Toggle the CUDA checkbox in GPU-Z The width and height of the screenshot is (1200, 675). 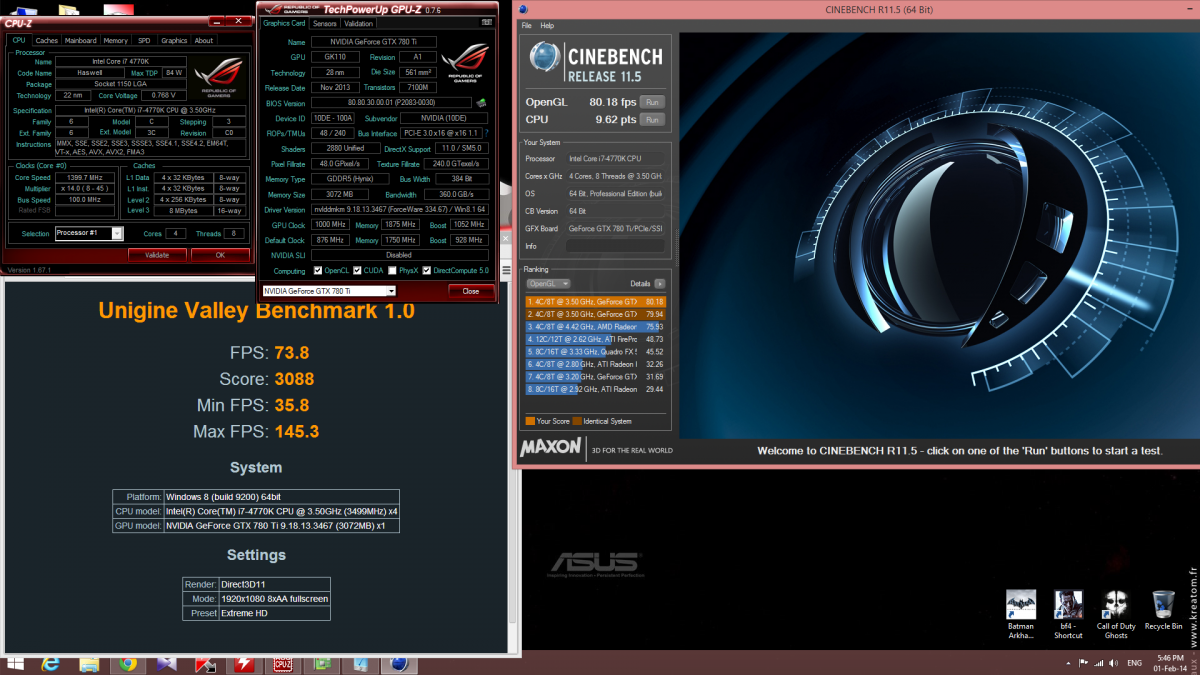tap(356, 270)
